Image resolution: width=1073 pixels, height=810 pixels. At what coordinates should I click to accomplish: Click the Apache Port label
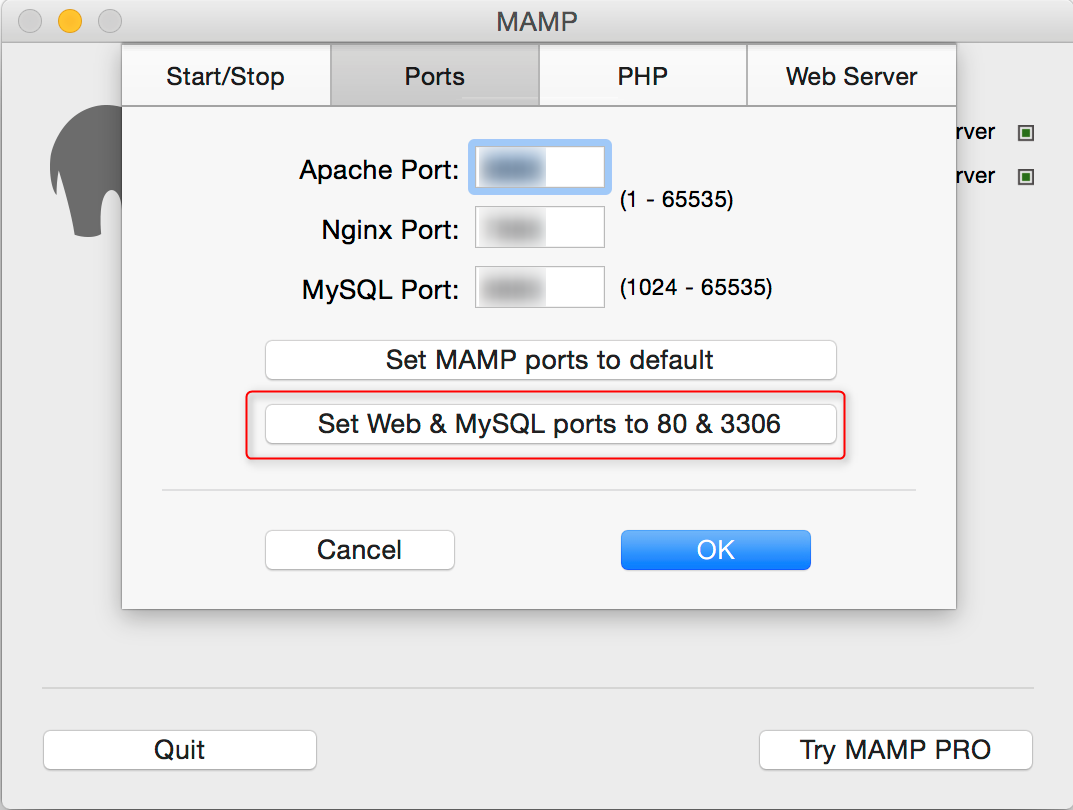(x=379, y=170)
